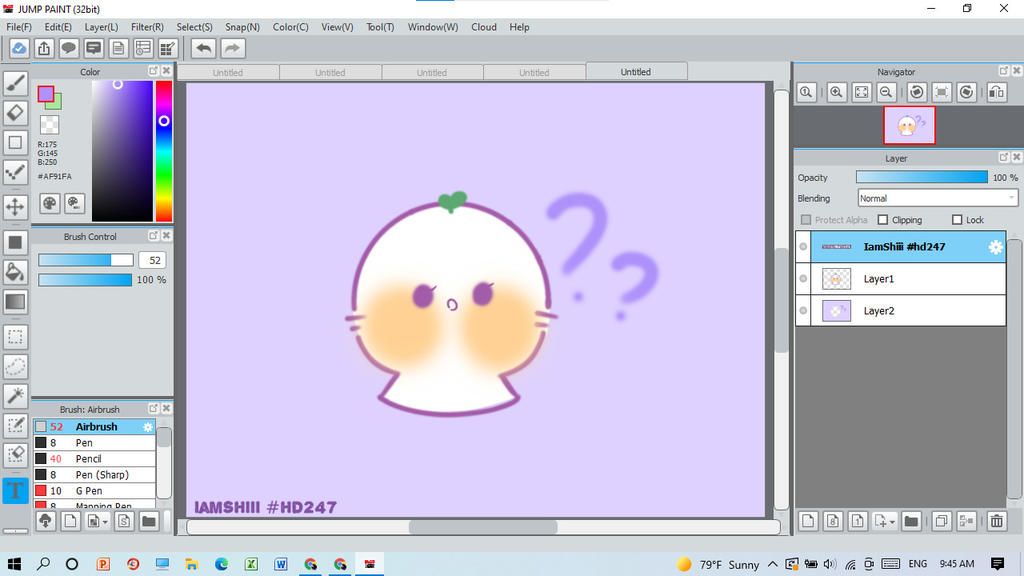The width and height of the screenshot is (1024, 576).
Task: Pick the Move tool with four arrows
Action: (x=15, y=207)
